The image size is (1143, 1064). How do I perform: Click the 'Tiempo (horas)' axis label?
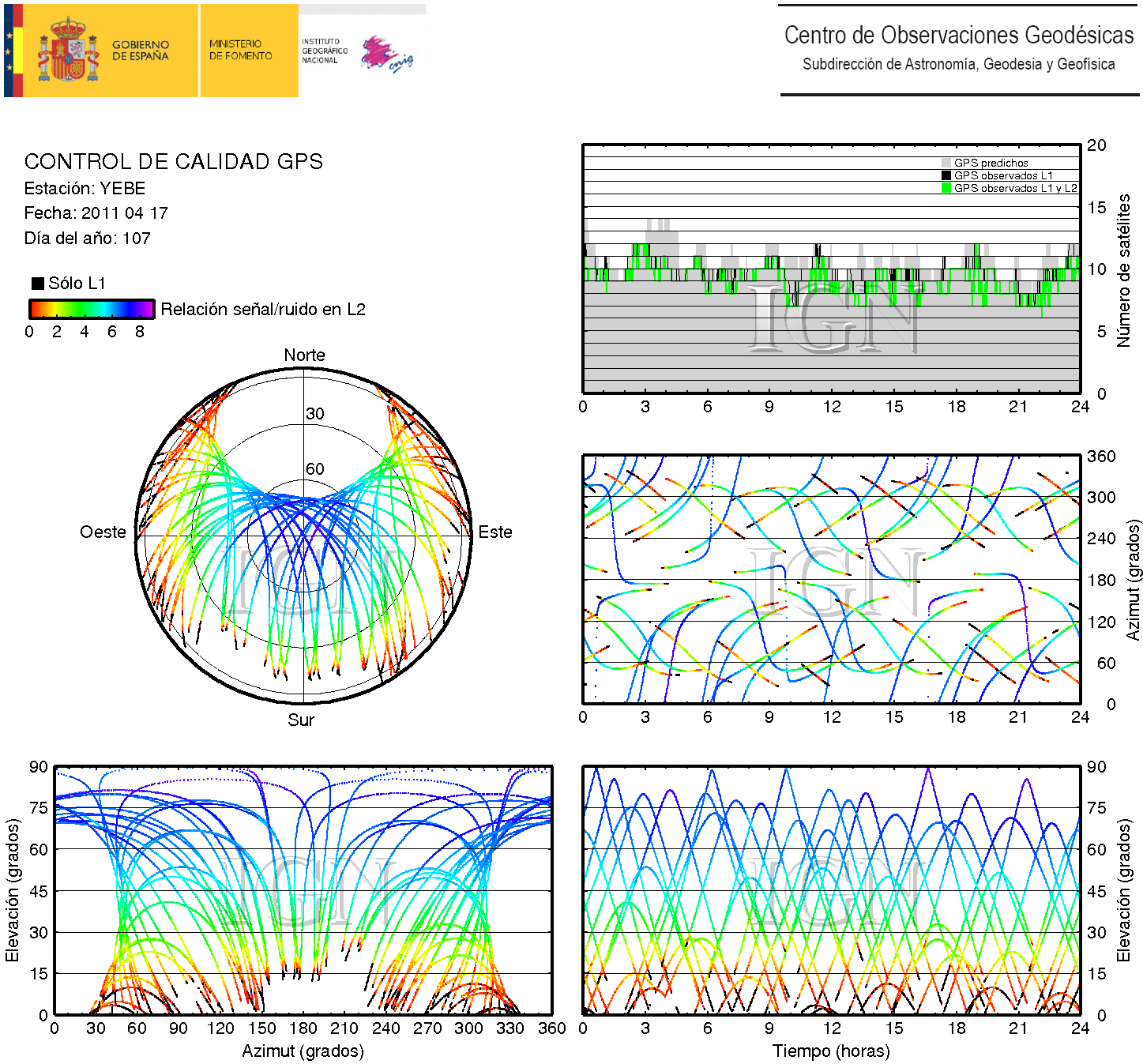point(831,1051)
